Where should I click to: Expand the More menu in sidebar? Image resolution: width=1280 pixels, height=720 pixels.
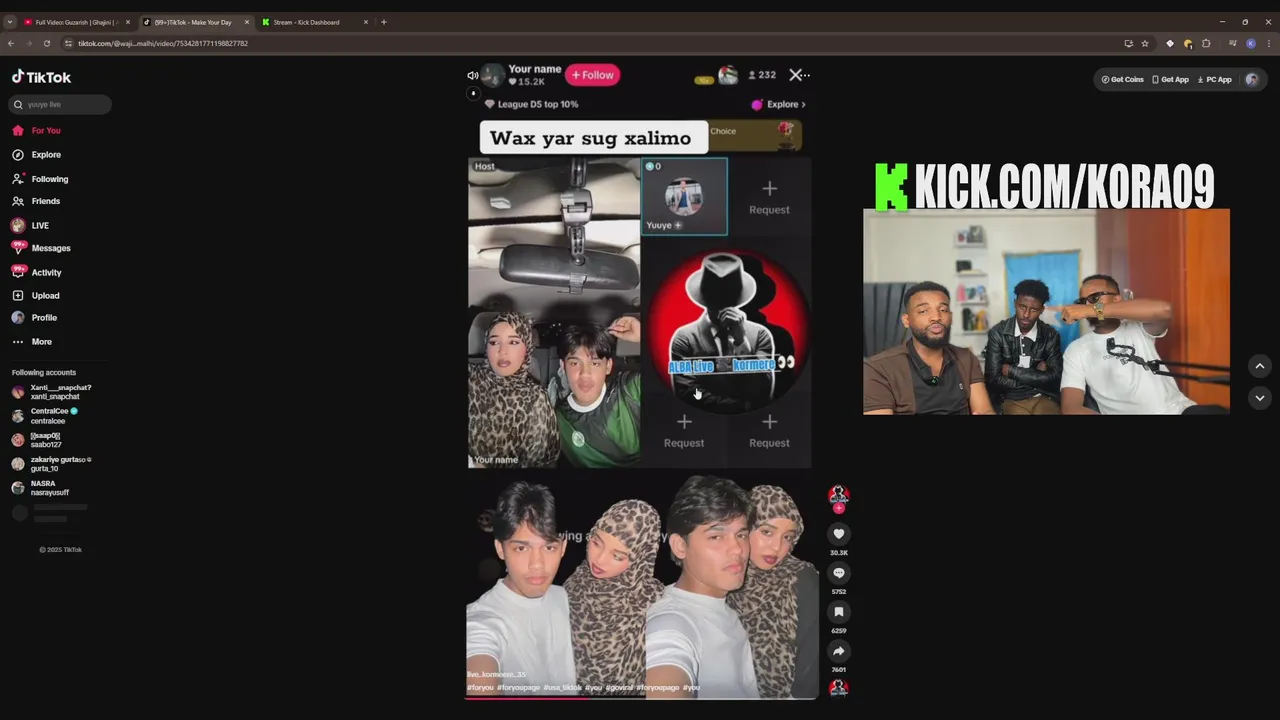32,342
